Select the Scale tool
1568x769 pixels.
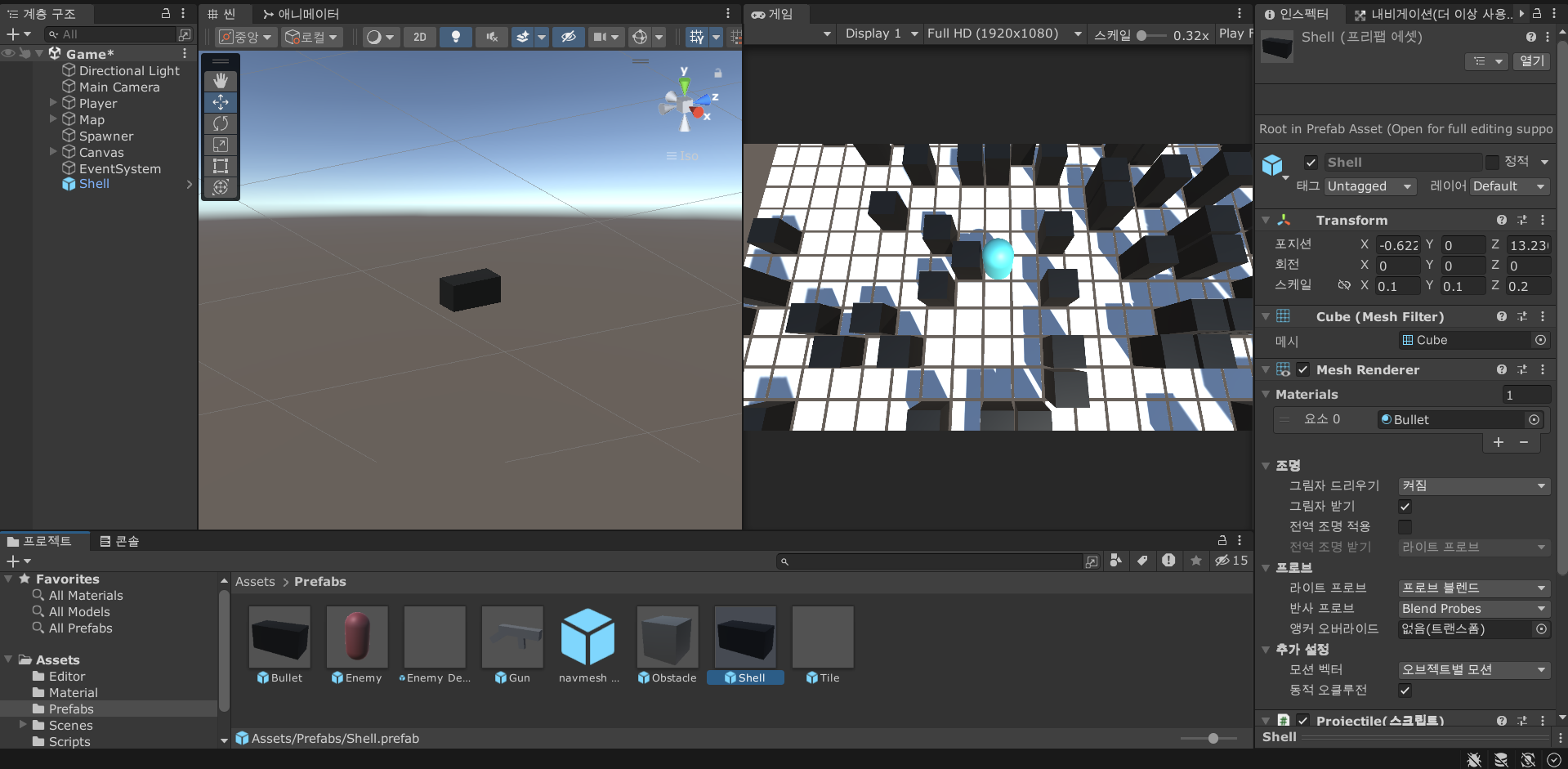coord(221,145)
